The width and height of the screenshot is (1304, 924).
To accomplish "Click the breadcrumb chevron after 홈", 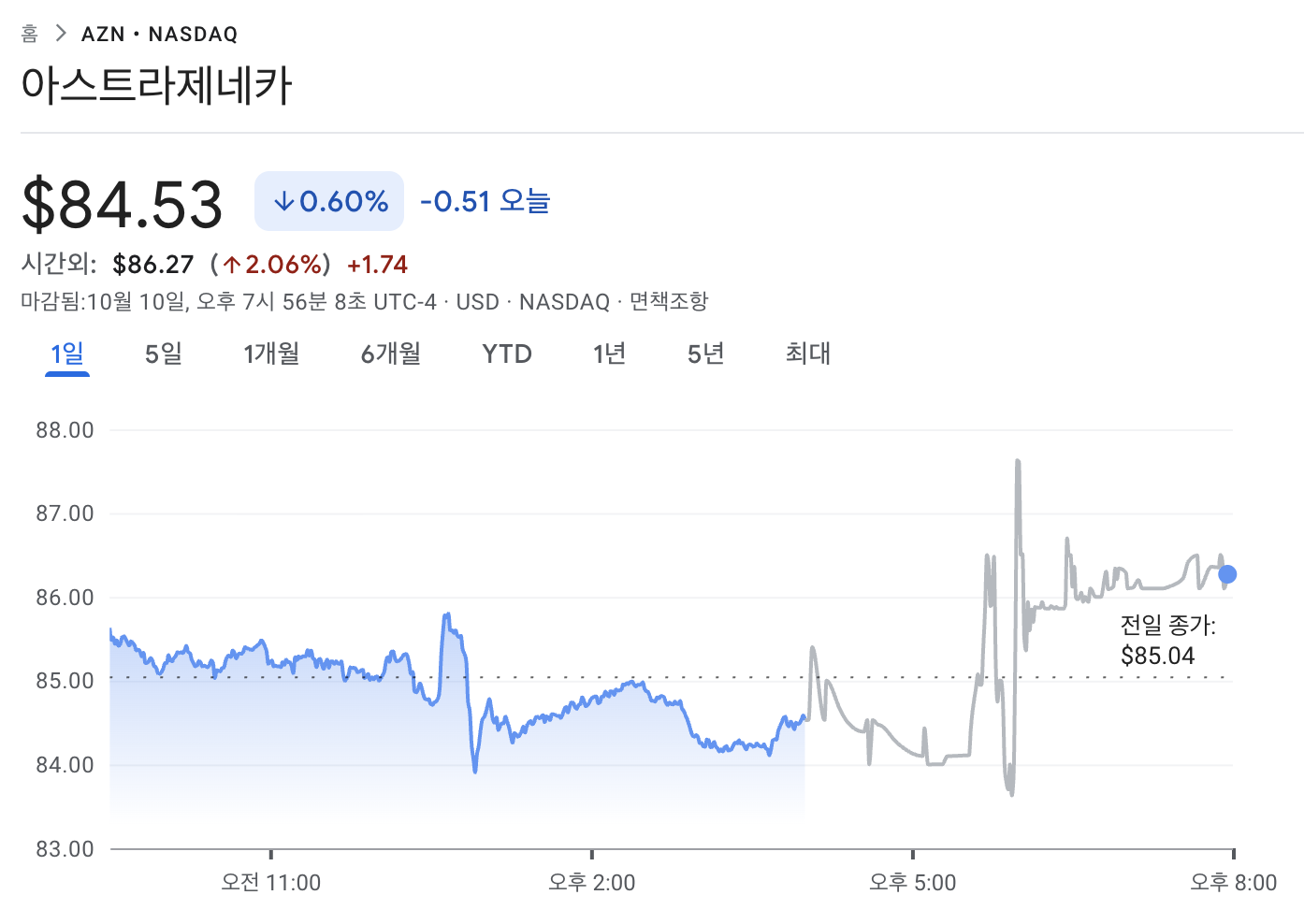I will [x=61, y=34].
